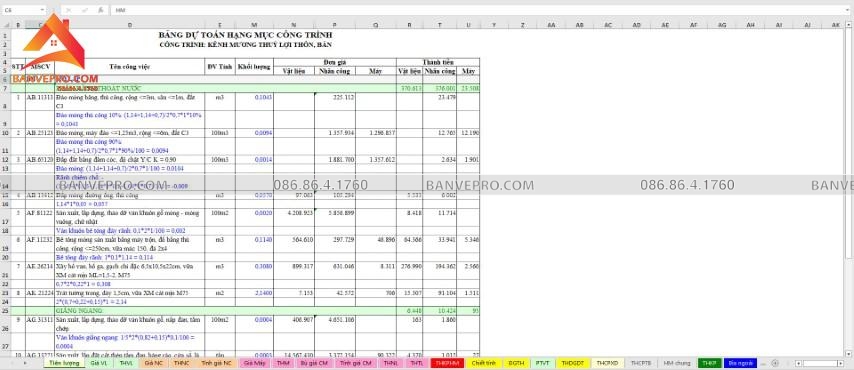Expand the Name Box dropdown arrow
The width and height of the screenshot is (854, 370).
coord(42,10)
